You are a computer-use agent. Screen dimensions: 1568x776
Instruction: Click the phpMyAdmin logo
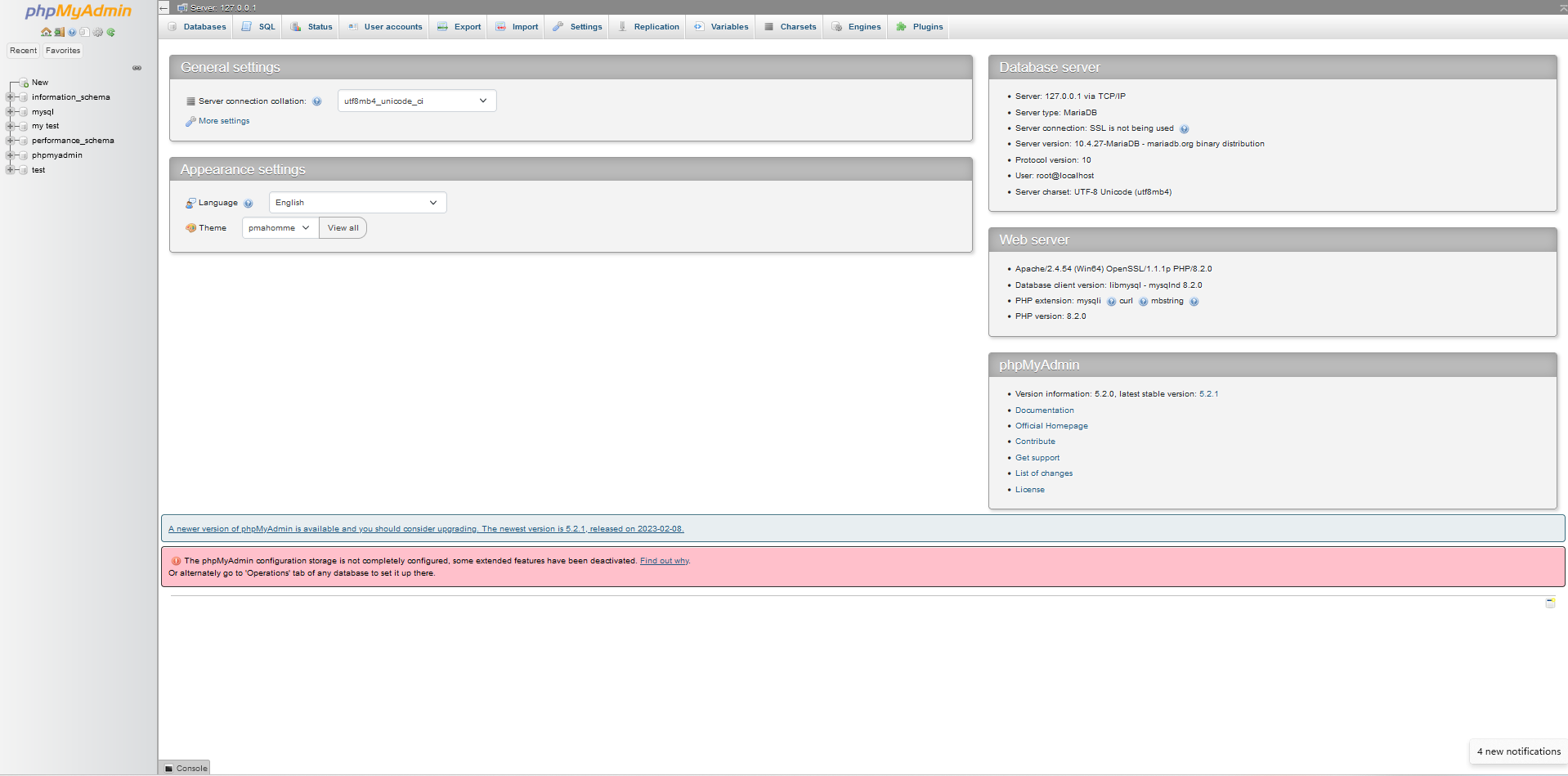(x=78, y=11)
